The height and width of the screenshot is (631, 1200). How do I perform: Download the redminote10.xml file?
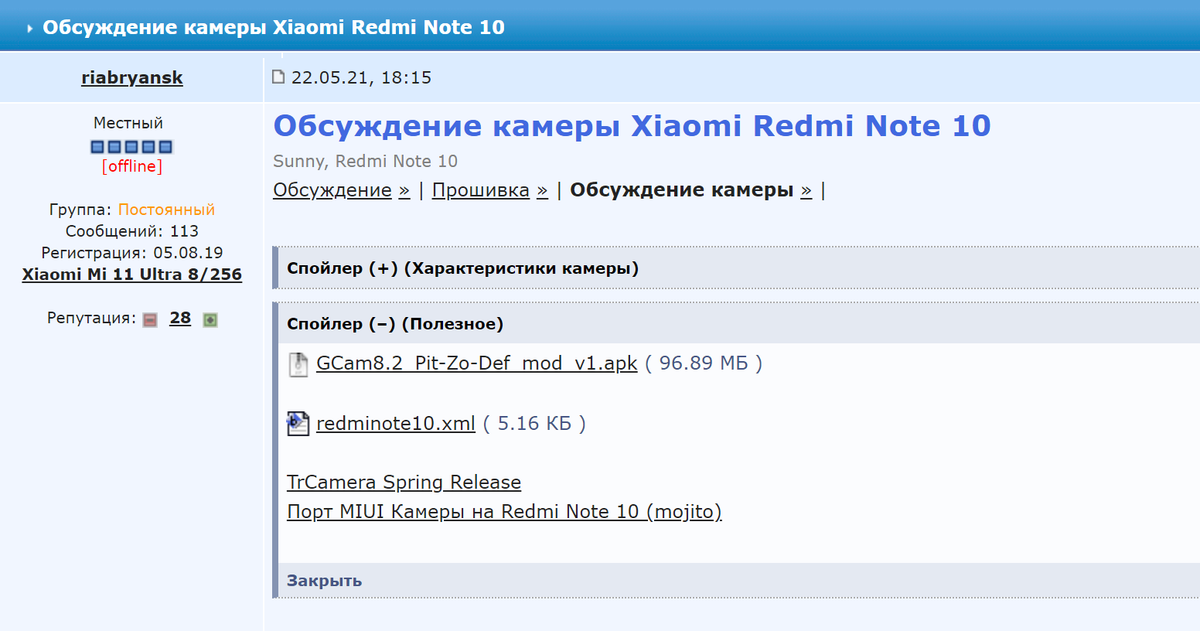[395, 423]
